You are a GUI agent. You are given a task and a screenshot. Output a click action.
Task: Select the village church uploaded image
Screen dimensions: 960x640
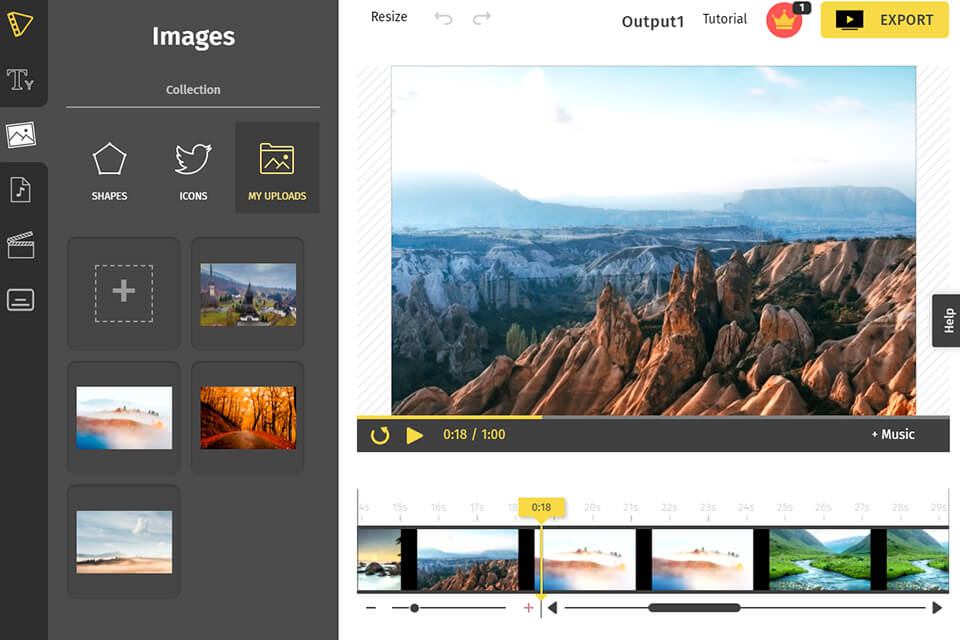(x=248, y=294)
